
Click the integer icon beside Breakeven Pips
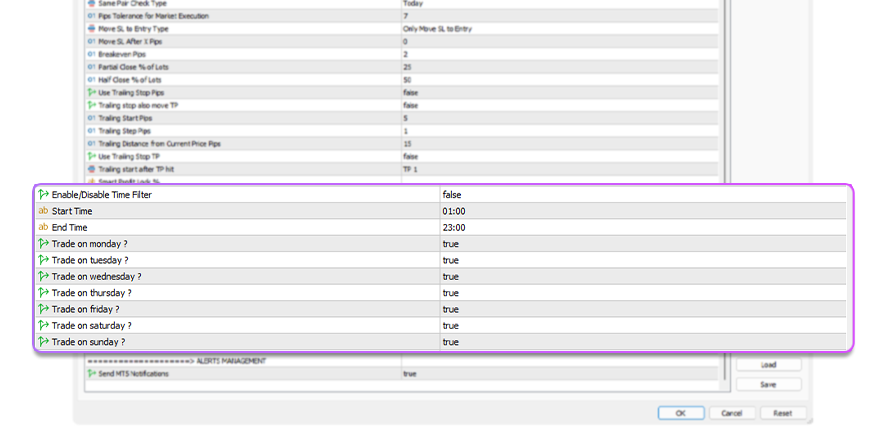coord(92,54)
